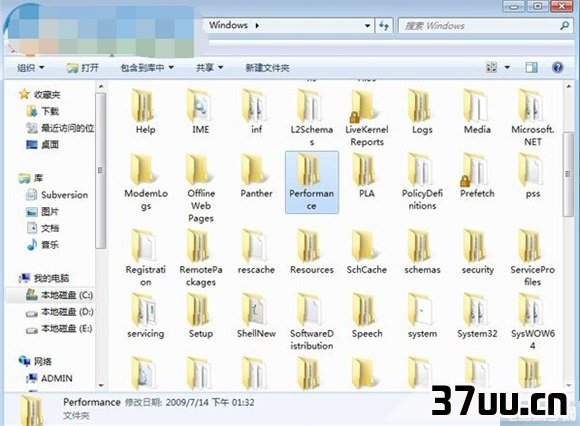Screen dimensions: 580x426
Task: Open the 共享 menu
Action: pos(209,68)
